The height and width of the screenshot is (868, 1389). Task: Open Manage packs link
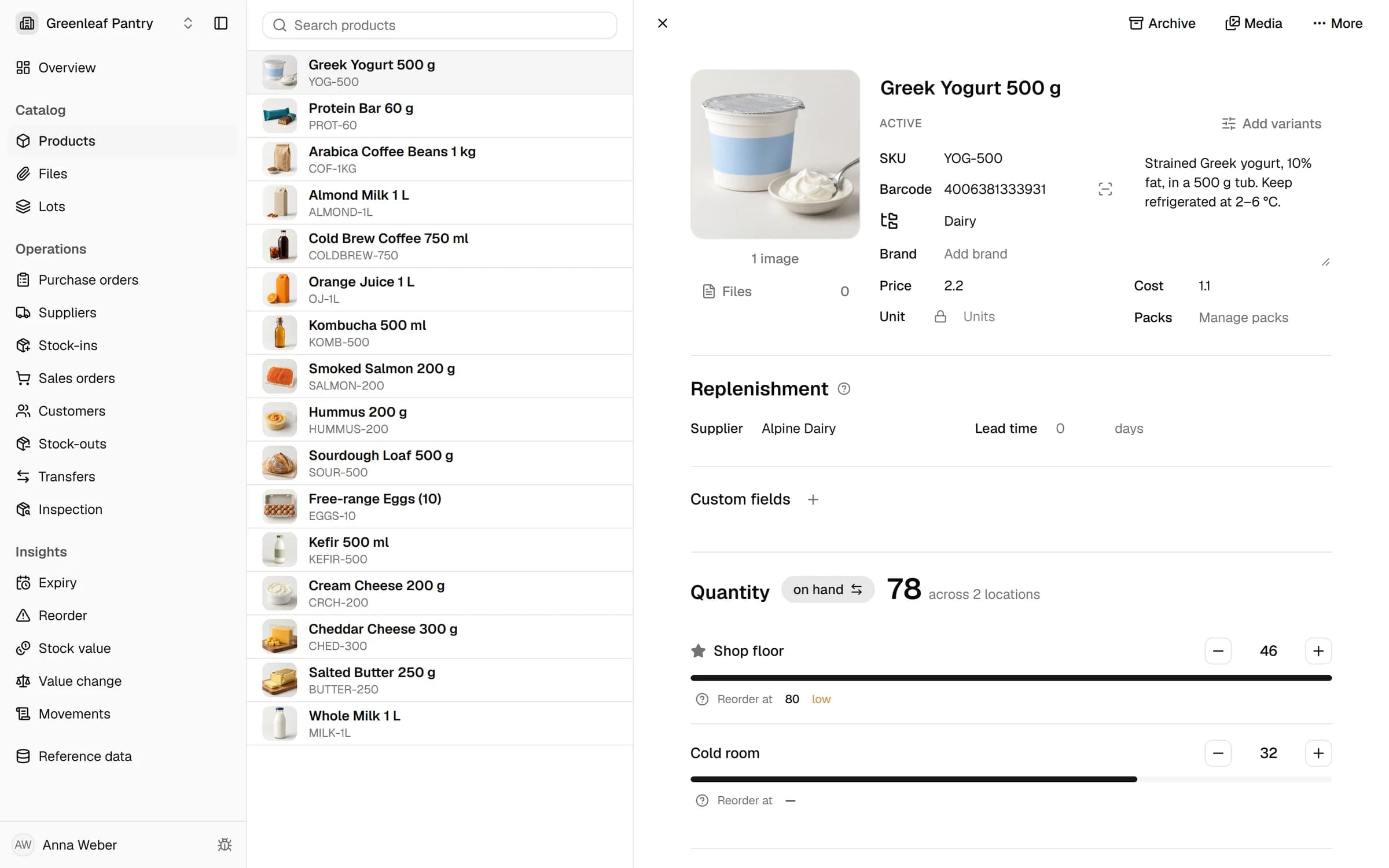(x=1243, y=318)
